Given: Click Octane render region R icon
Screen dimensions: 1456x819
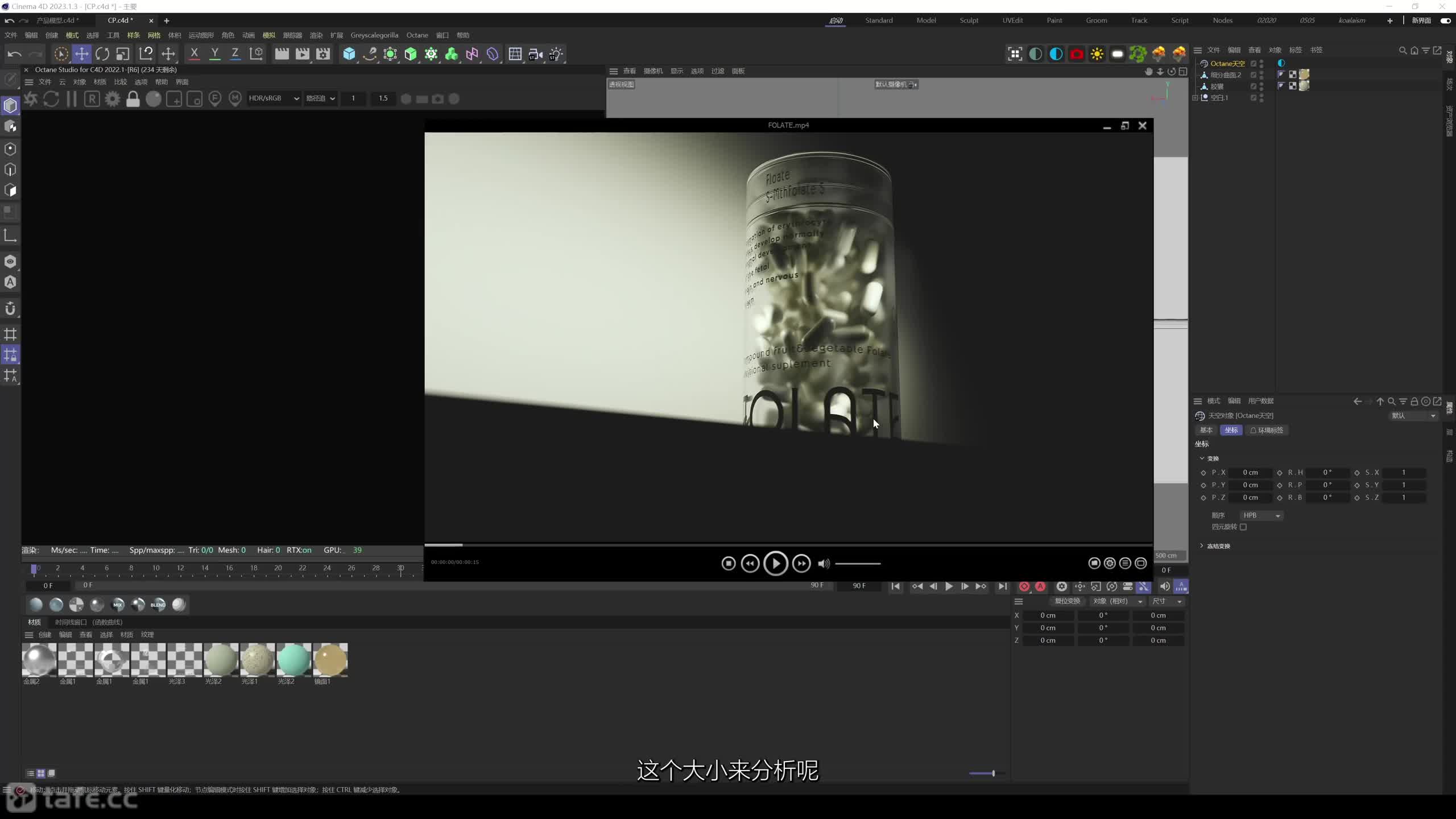Looking at the screenshot, I should pos(92,99).
